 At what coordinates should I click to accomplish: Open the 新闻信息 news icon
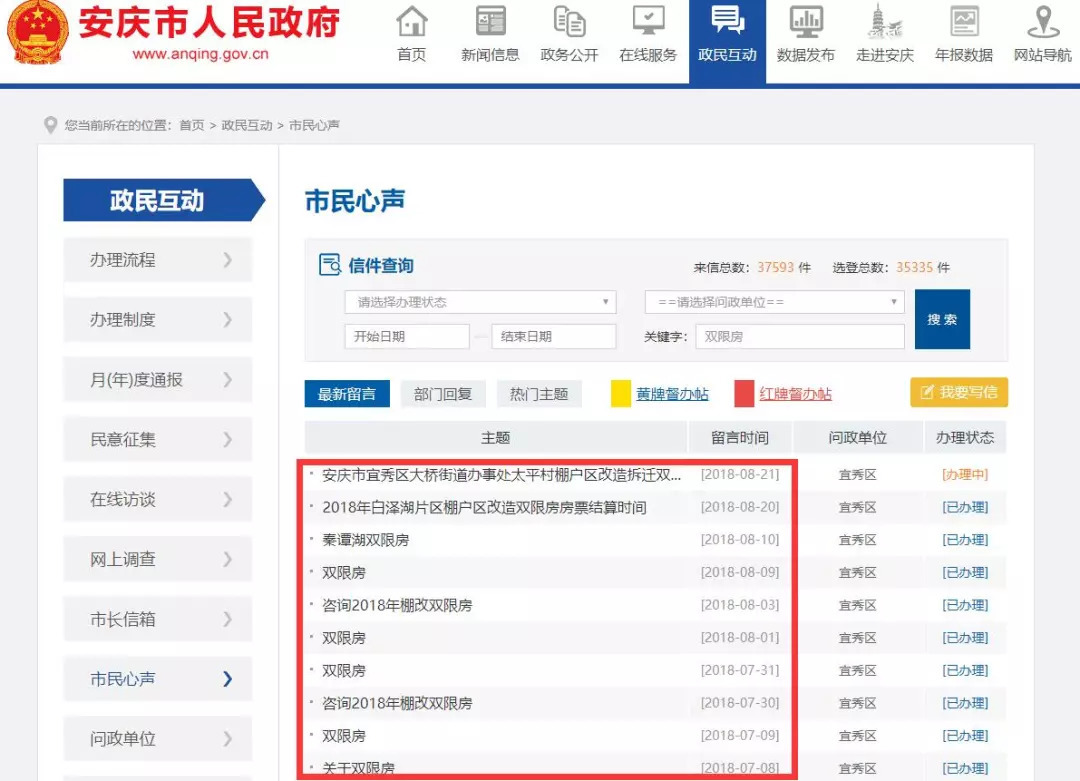(x=490, y=22)
